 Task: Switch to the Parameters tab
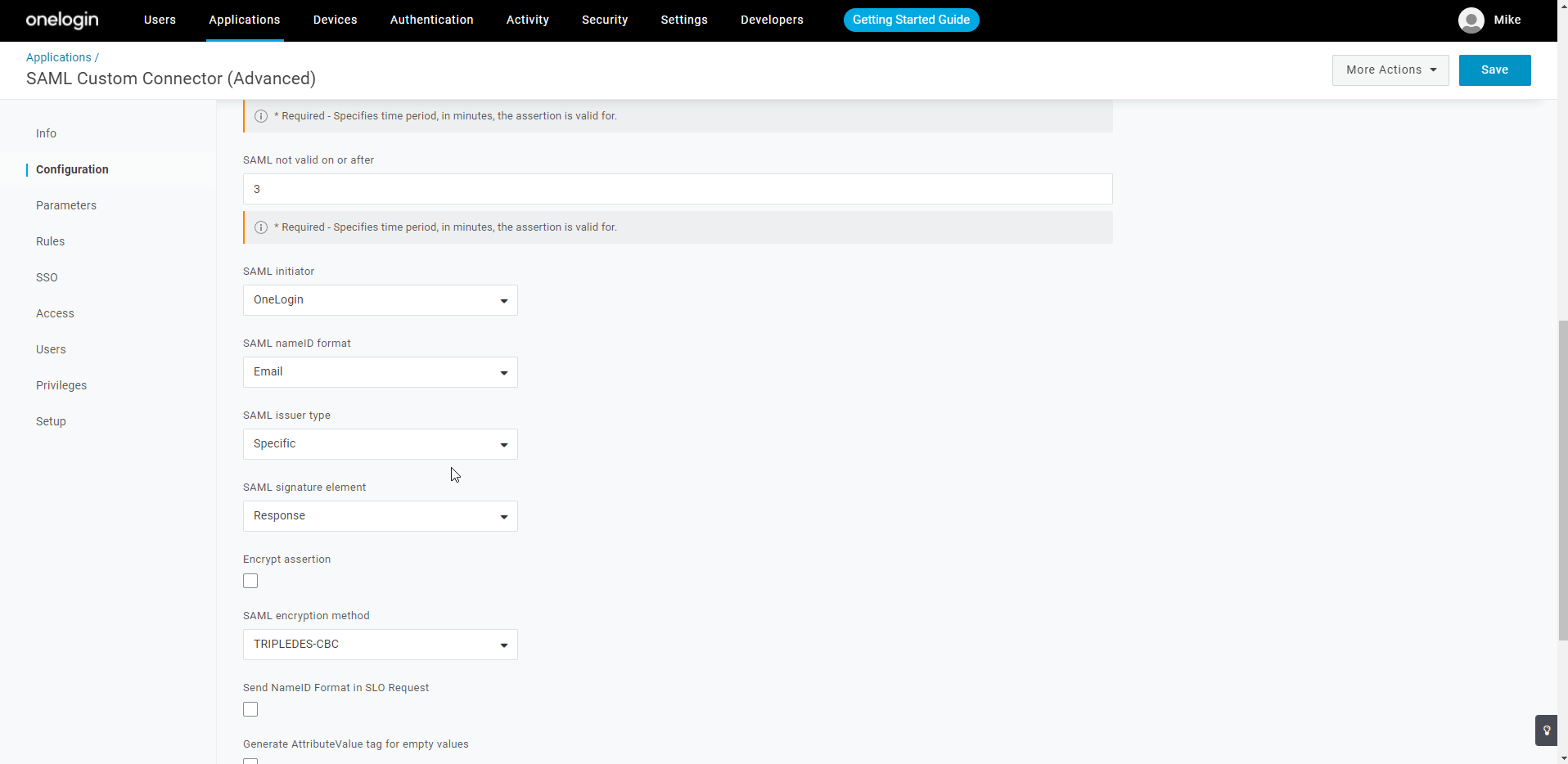pos(66,205)
